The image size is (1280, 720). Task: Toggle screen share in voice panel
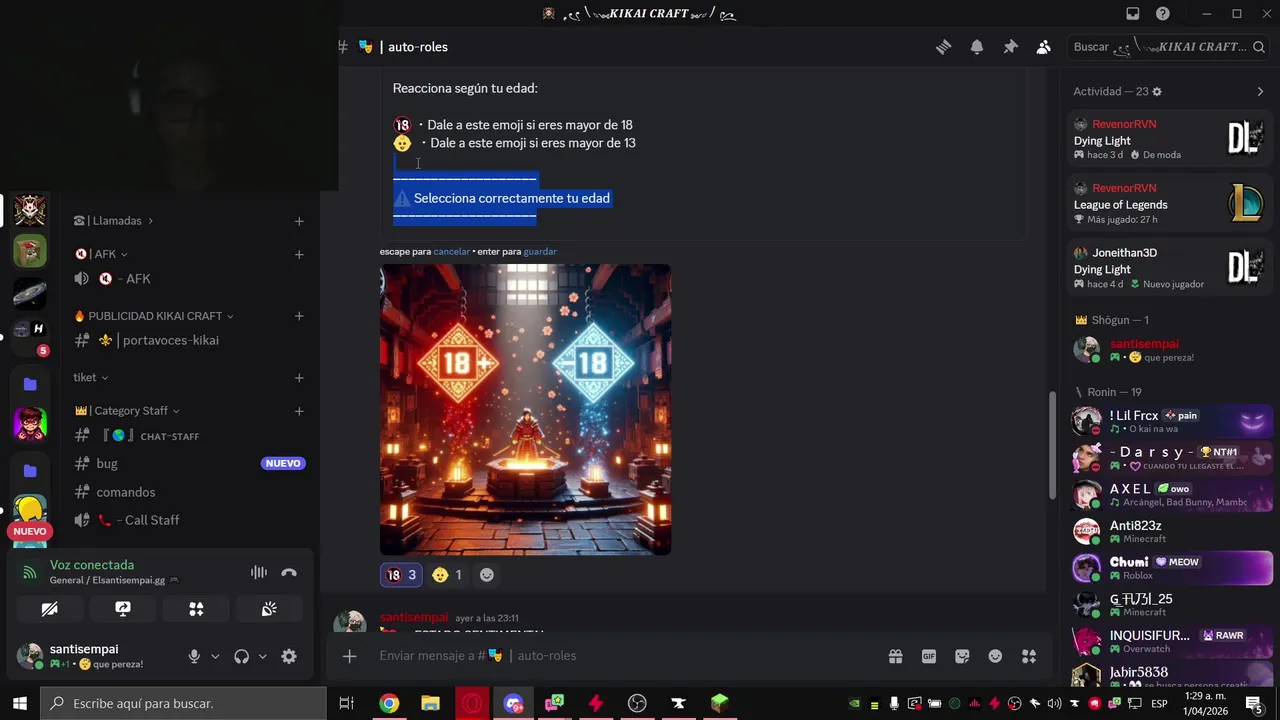(x=123, y=609)
